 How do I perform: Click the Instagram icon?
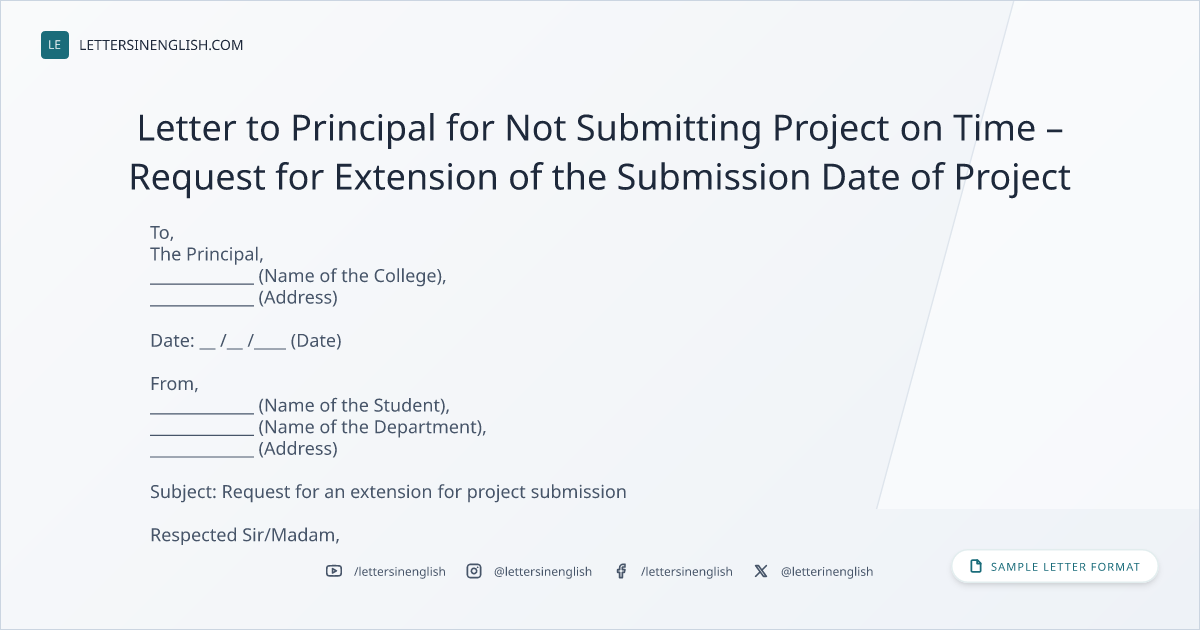tap(474, 571)
